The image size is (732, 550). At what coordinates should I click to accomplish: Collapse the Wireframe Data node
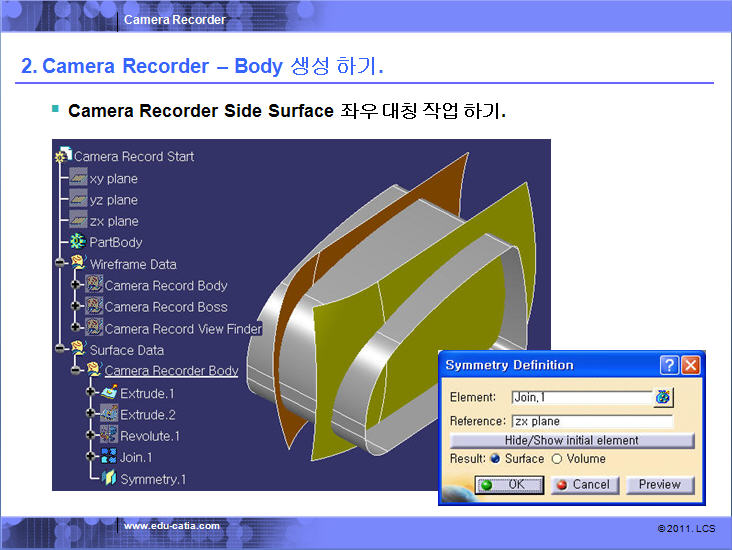point(60,264)
